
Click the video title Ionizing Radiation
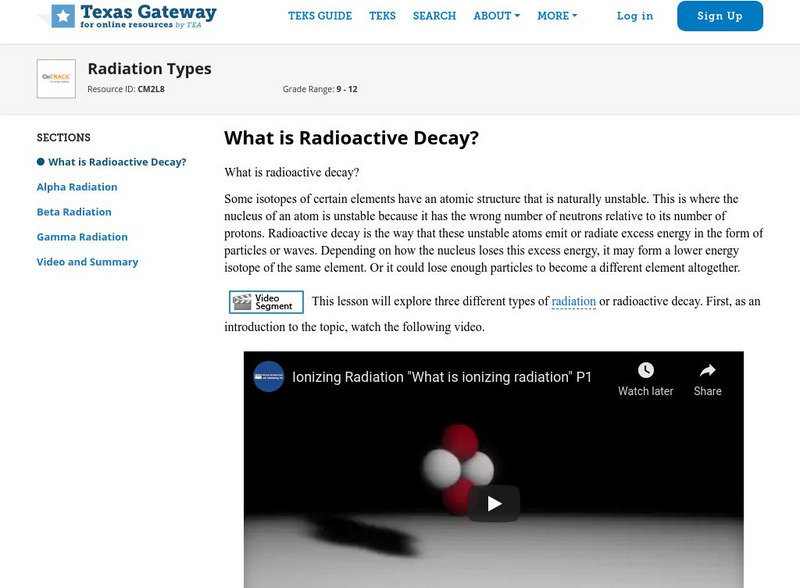pos(441,377)
